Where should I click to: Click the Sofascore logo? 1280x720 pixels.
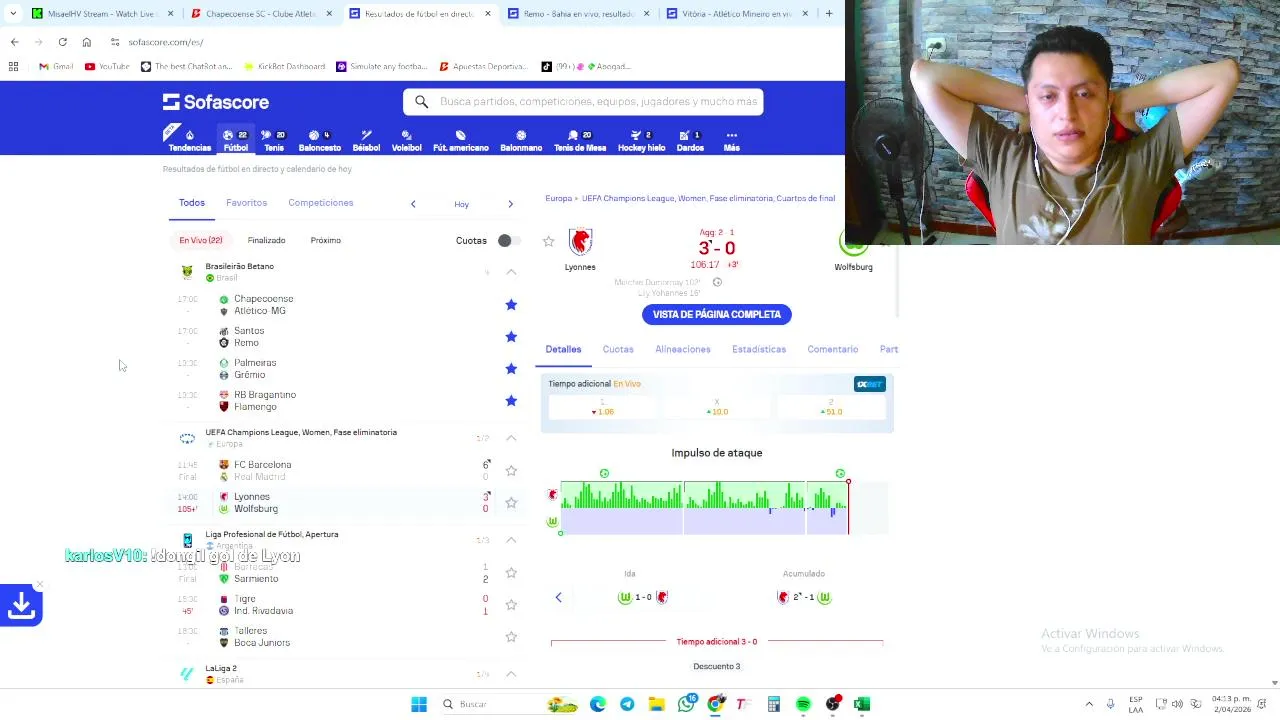coord(216,102)
